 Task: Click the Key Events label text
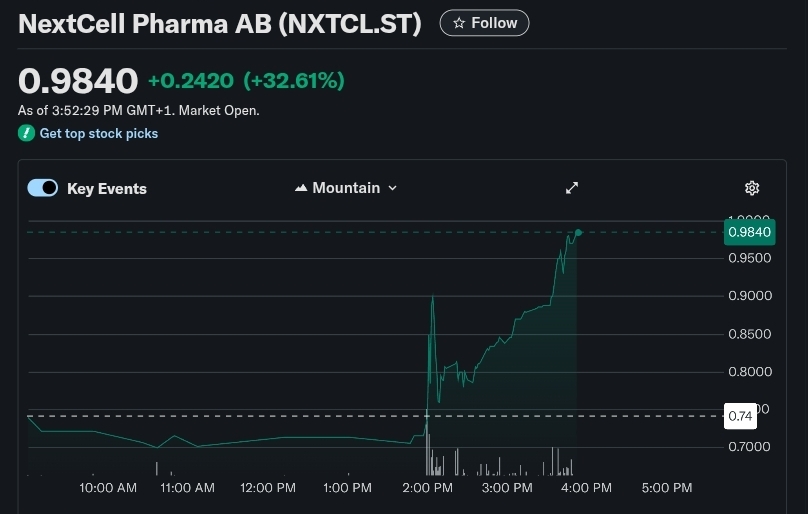point(107,188)
